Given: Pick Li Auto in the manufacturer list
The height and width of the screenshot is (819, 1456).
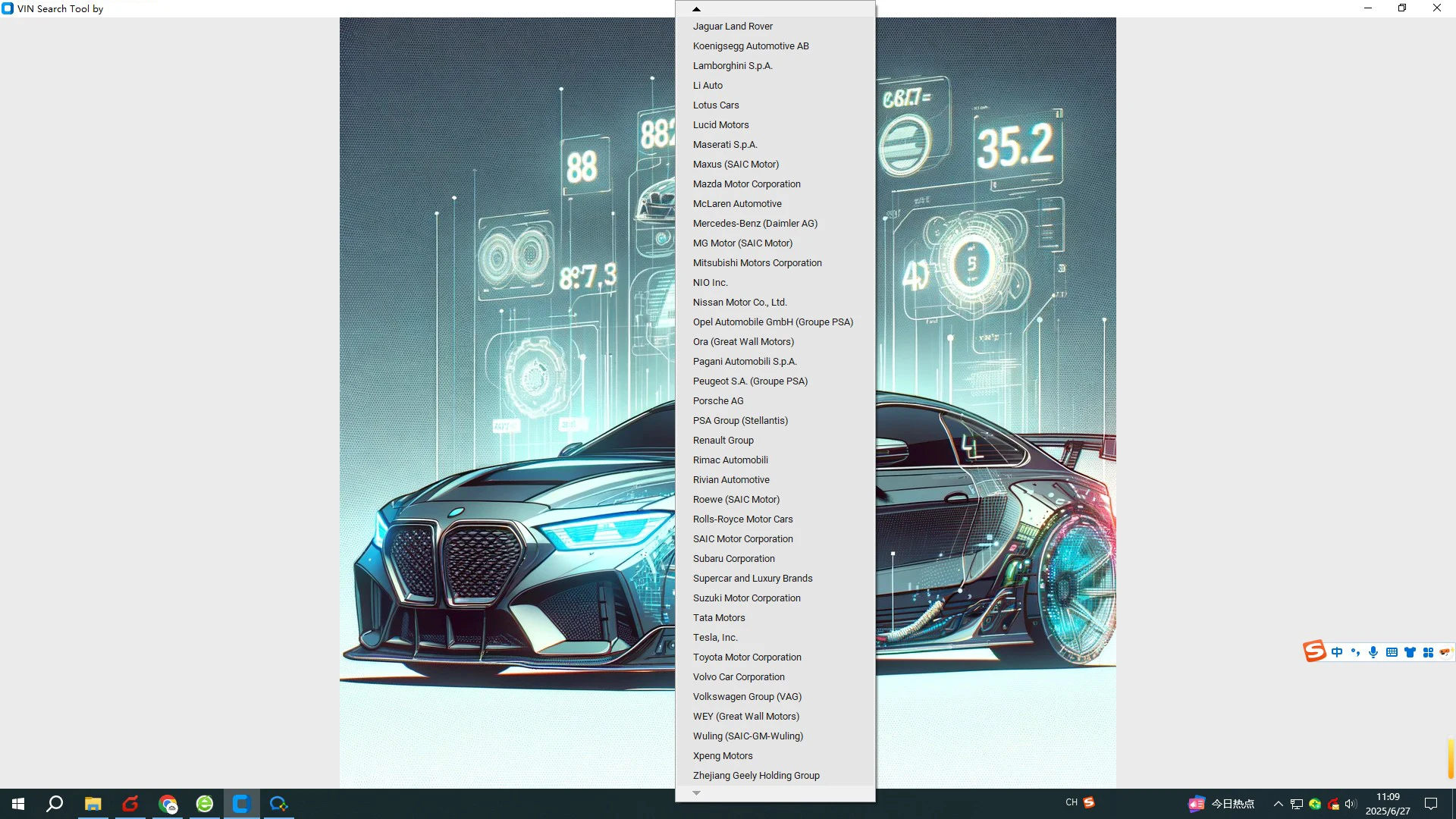Looking at the screenshot, I should tap(775, 86).
